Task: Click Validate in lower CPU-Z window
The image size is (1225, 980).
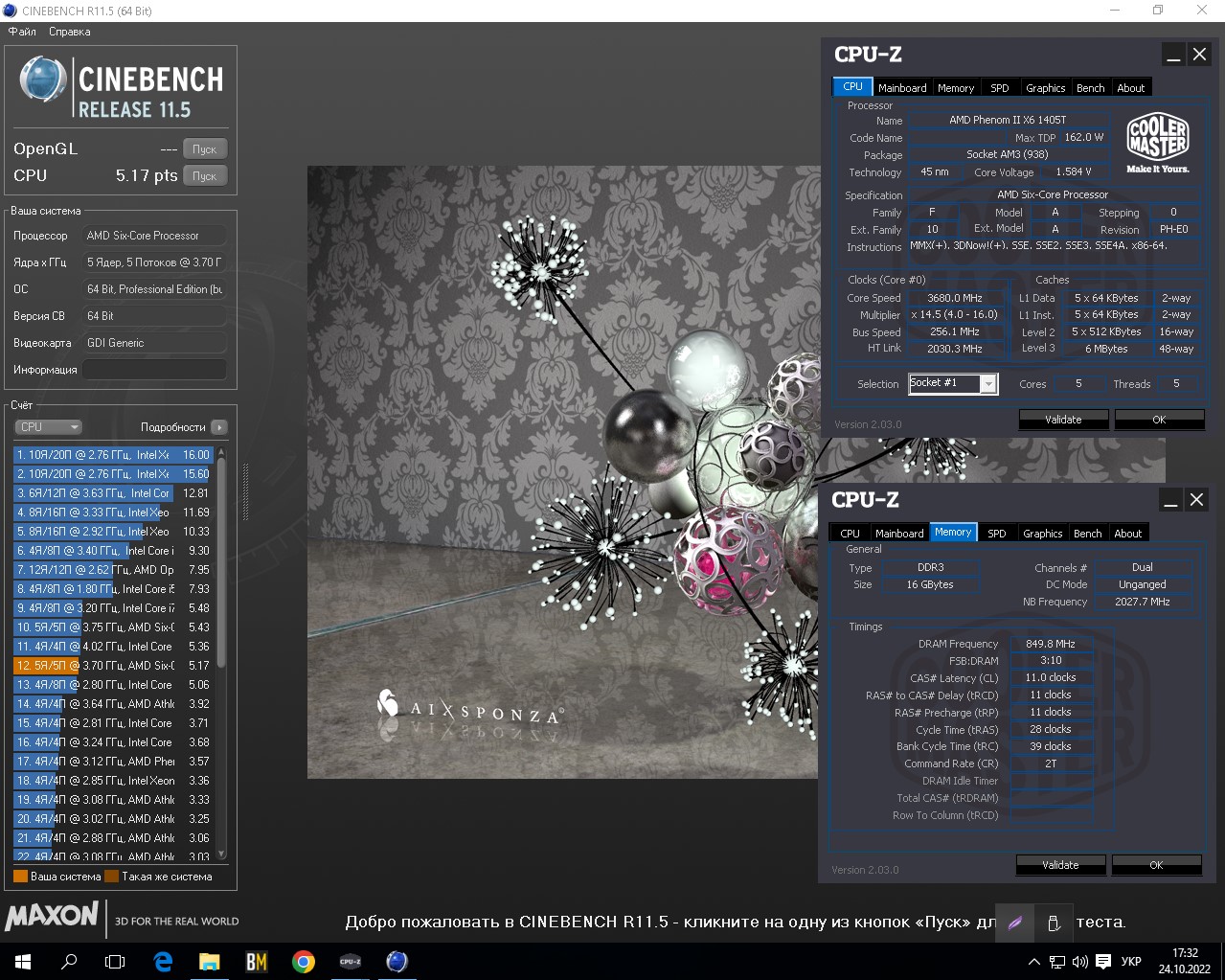Action: (x=1060, y=865)
